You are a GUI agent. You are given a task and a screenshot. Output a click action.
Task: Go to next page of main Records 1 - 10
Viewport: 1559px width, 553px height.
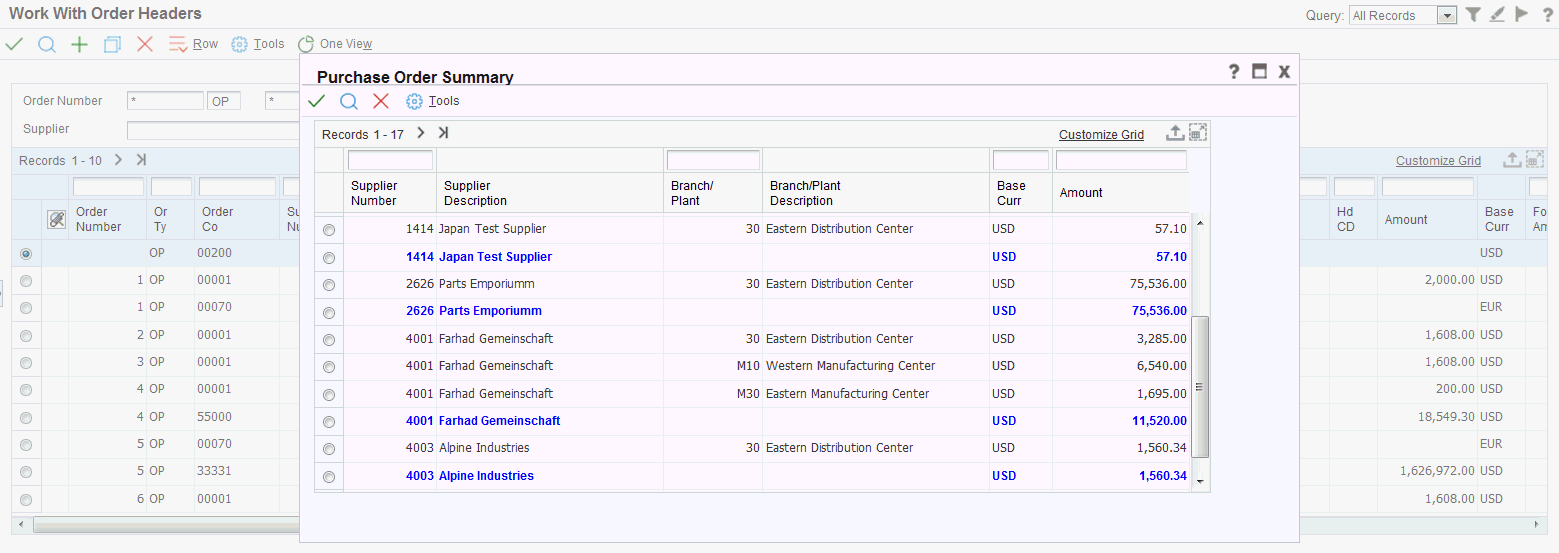tap(119, 159)
